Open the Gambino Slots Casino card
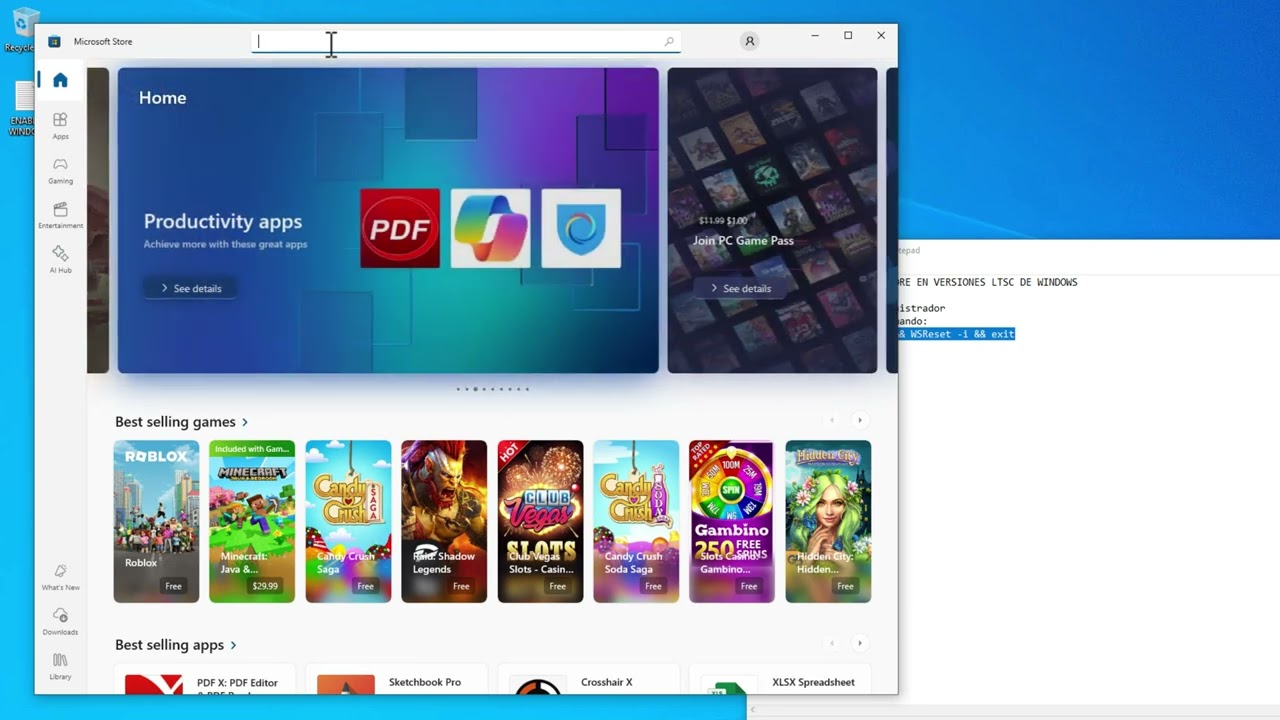1280x720 pixels. [x=732, y=521]
